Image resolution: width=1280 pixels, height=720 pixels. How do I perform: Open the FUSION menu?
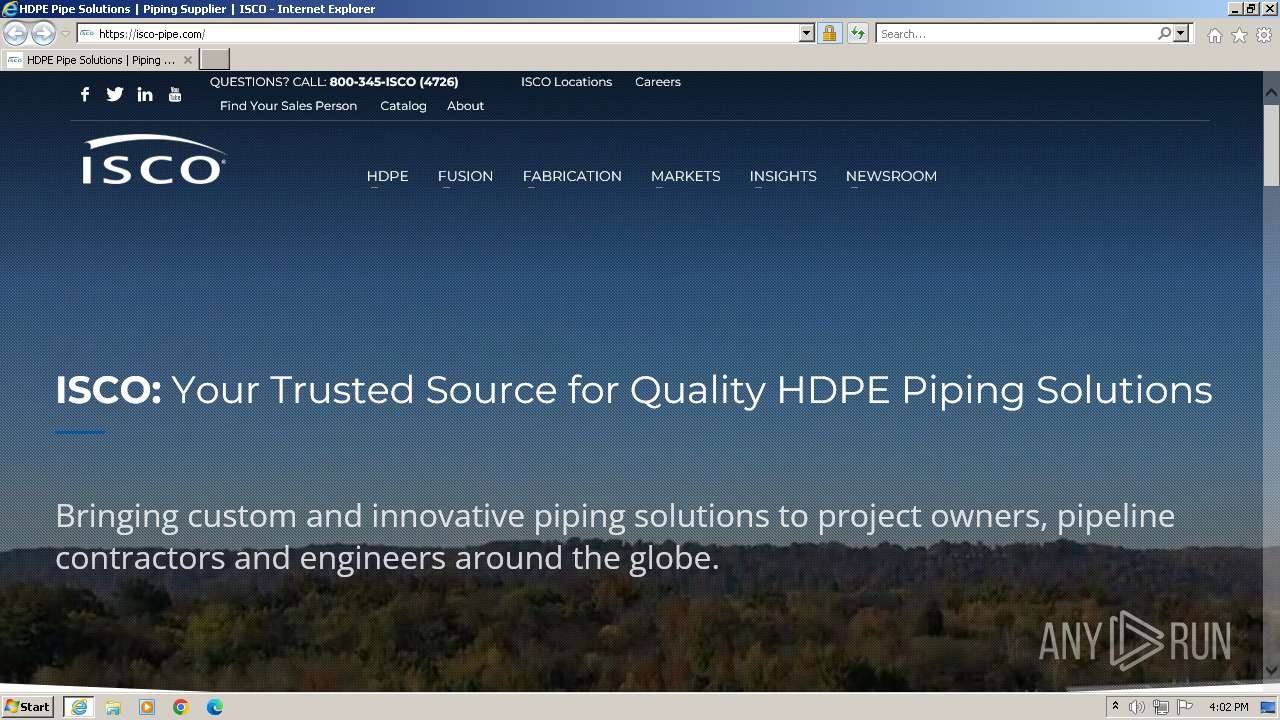pyautogui.click(x=465, y=176)
